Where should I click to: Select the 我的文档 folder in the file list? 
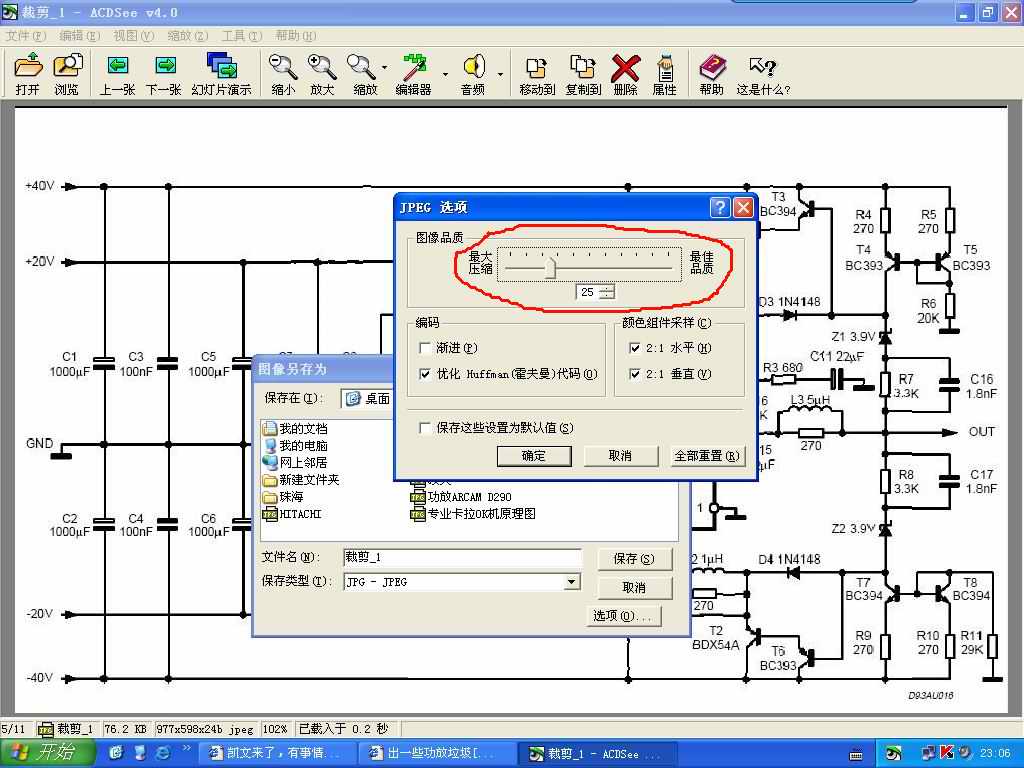[295, 428]
